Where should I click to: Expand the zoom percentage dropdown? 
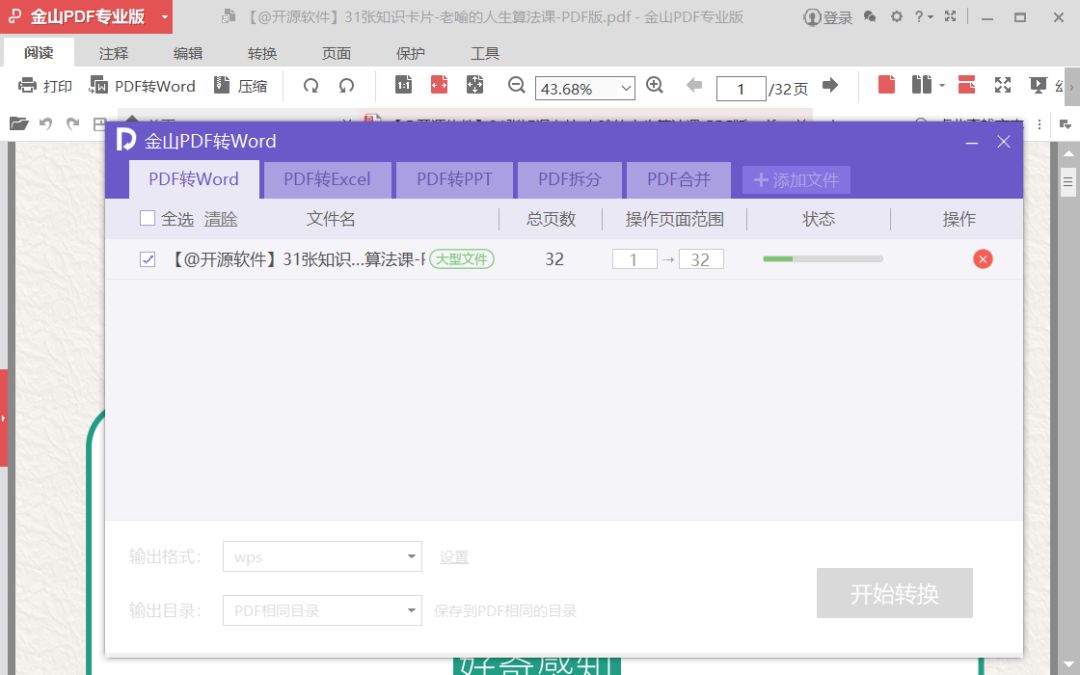[627, 89]
